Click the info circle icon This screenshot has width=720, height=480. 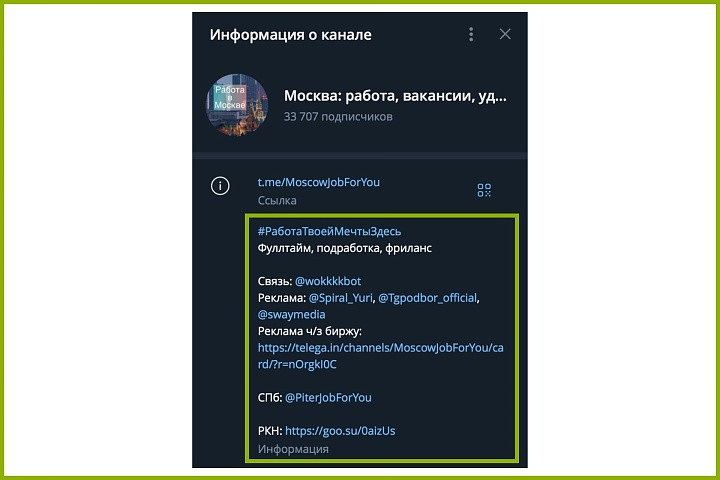click(x=220, y=186)
